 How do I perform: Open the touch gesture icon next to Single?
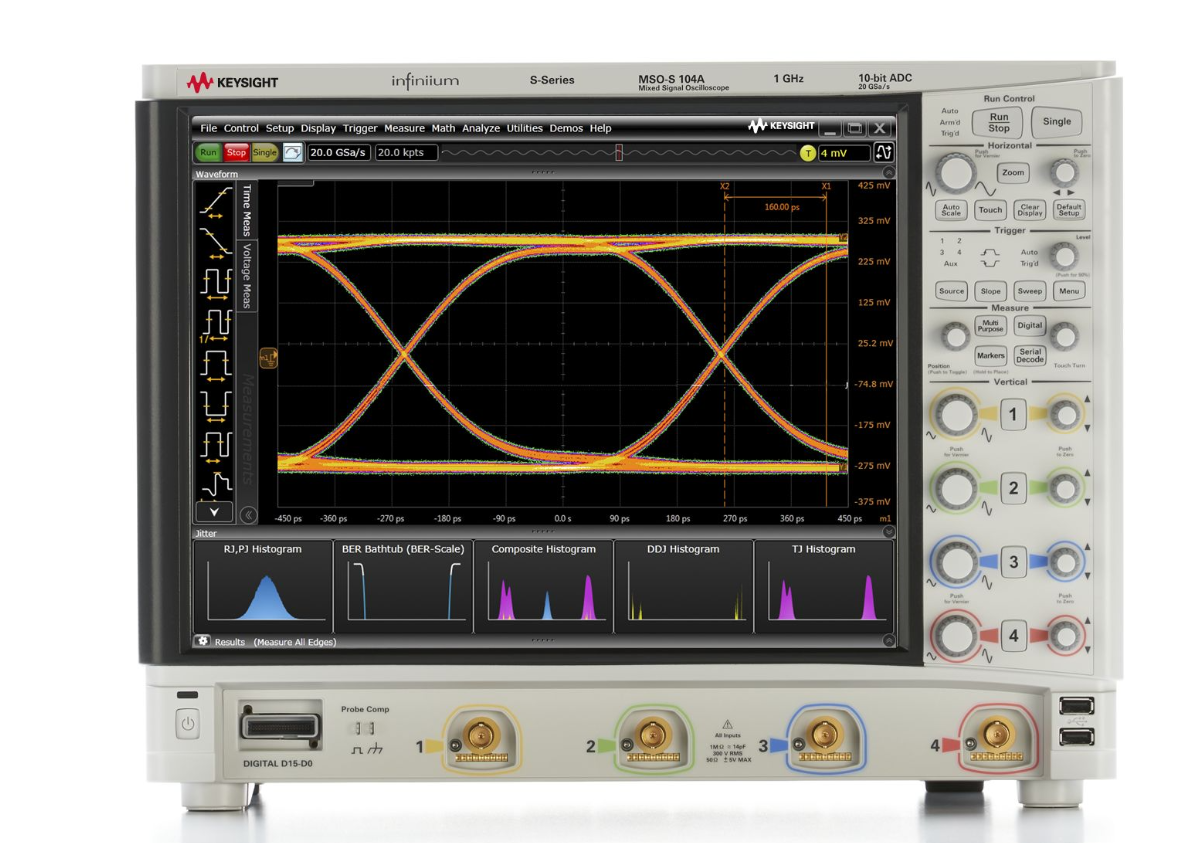(x=291, y=152)
